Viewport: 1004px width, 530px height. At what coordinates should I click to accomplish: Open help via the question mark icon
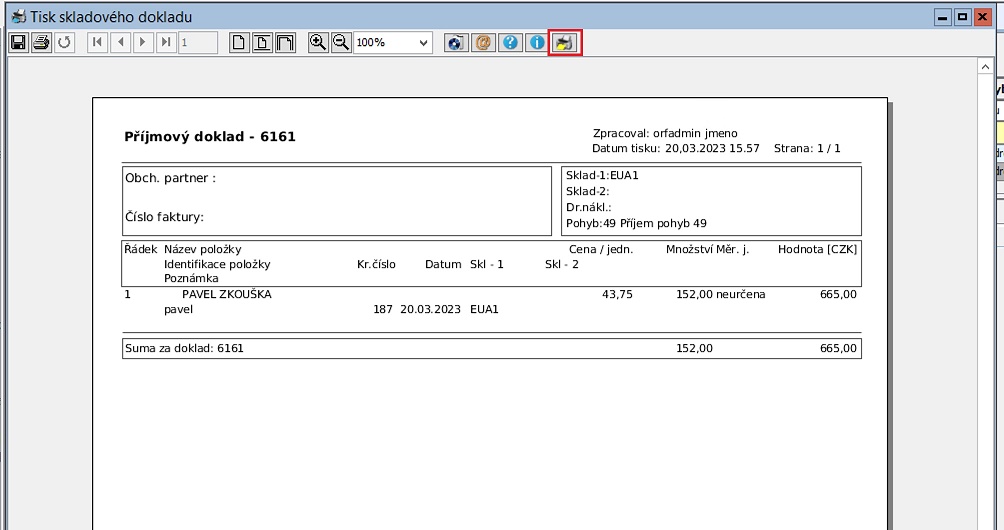click(x=510, y=43)
